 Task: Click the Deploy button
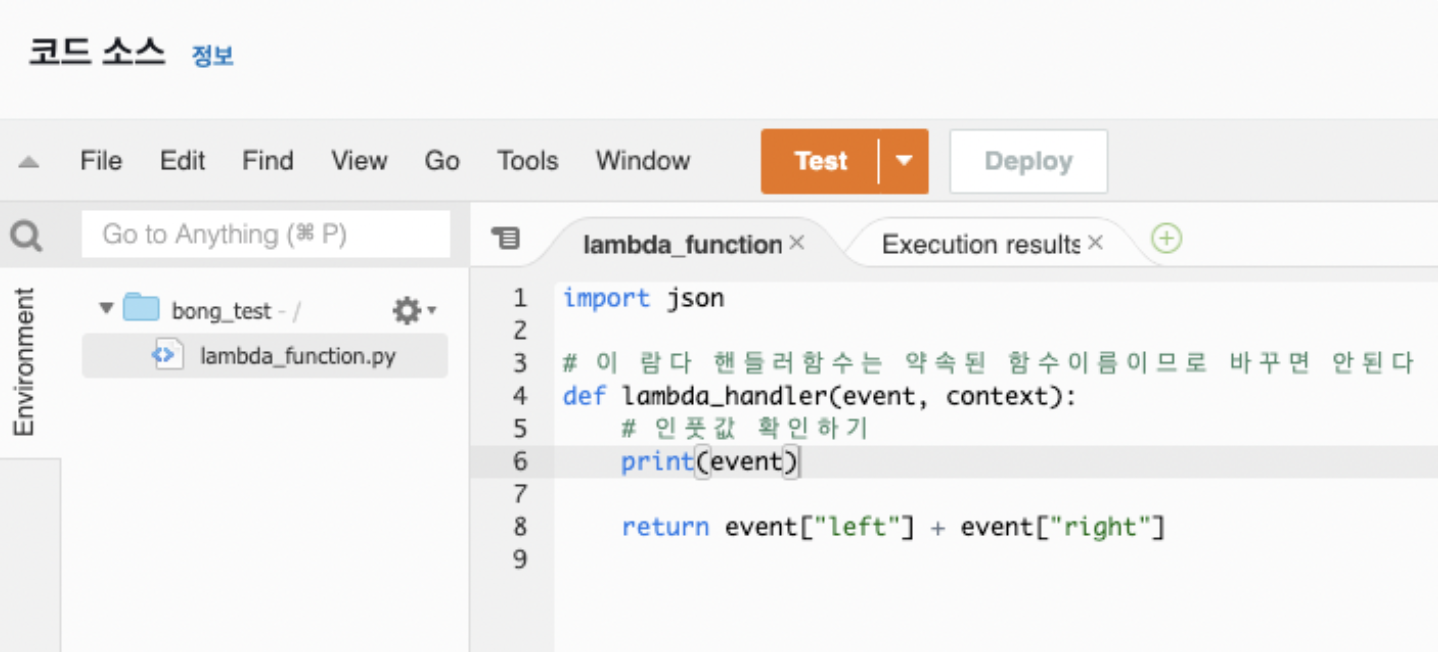point(1028,161)
